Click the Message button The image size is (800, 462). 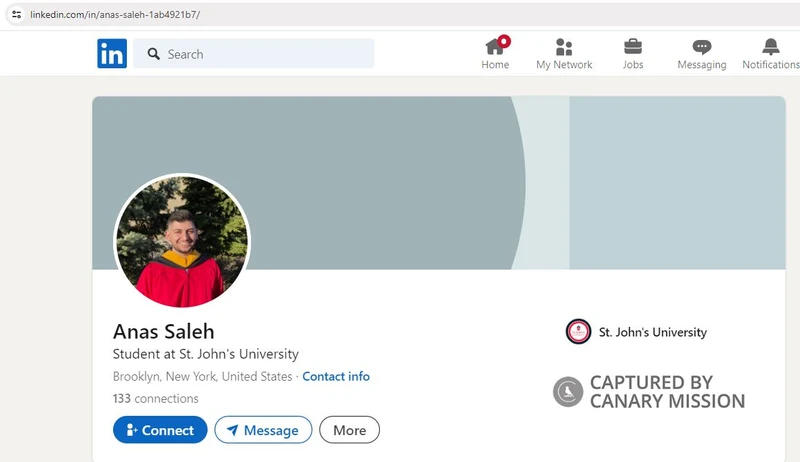pyautogui.click(x=263, y=430)
